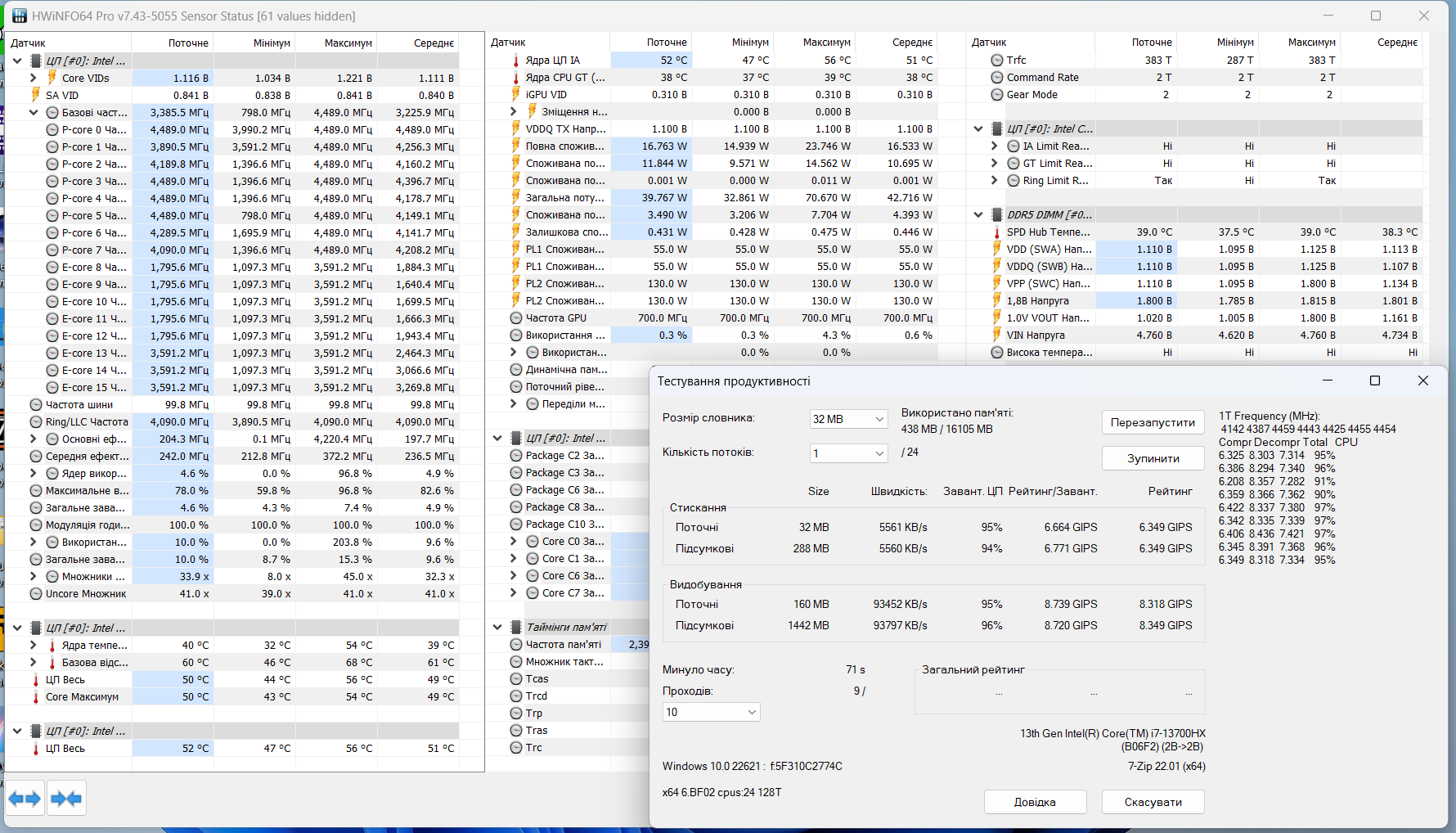Open the Кількість потоків dropdown
1456x833 pixels.
(x=848, y=453)
